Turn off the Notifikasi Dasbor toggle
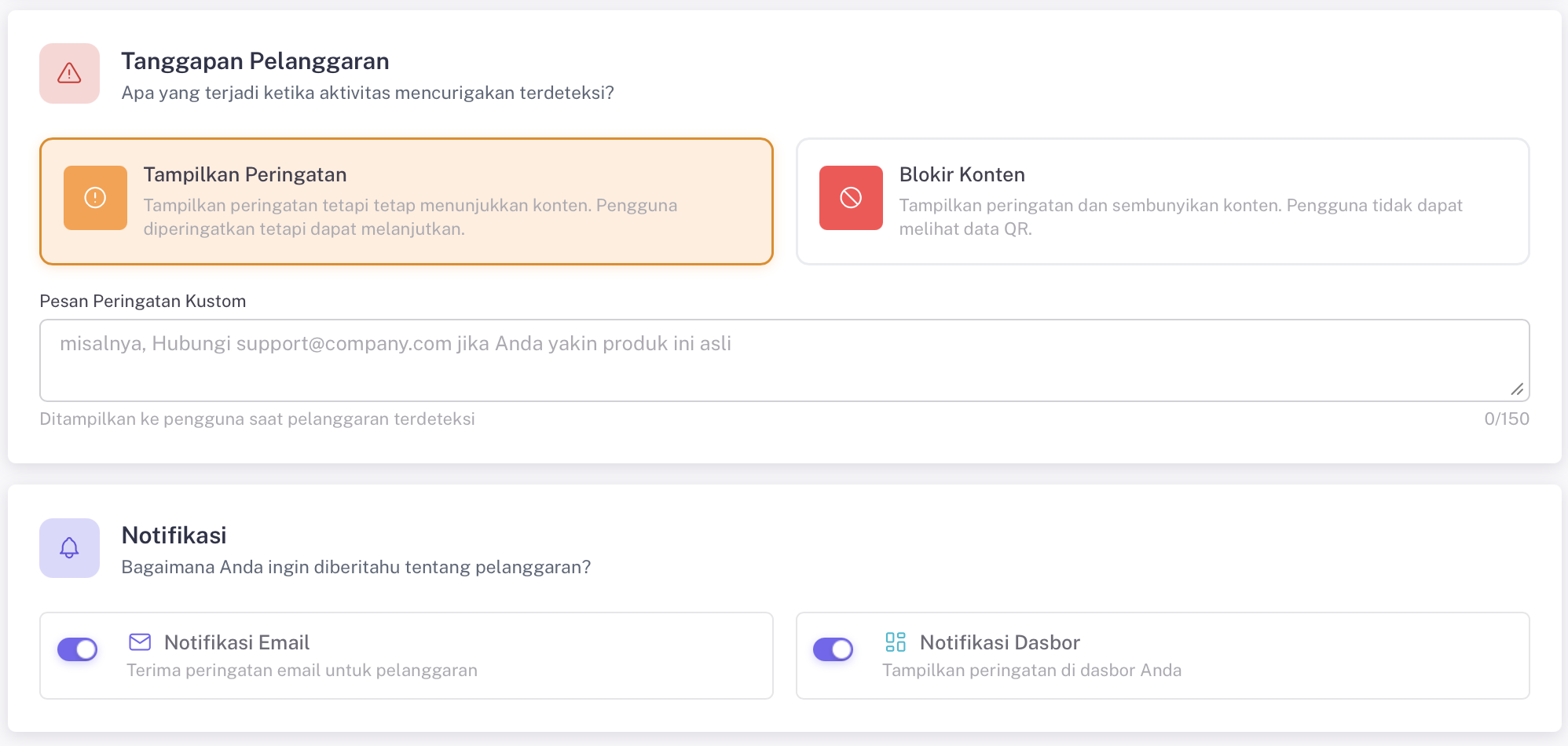The height and width of the screenshot is (746, 1568). (x=833, y=649)
